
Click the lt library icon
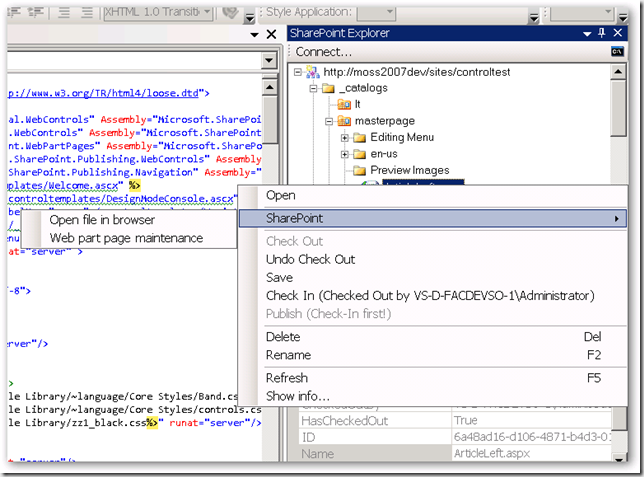(x=344, y=104)
